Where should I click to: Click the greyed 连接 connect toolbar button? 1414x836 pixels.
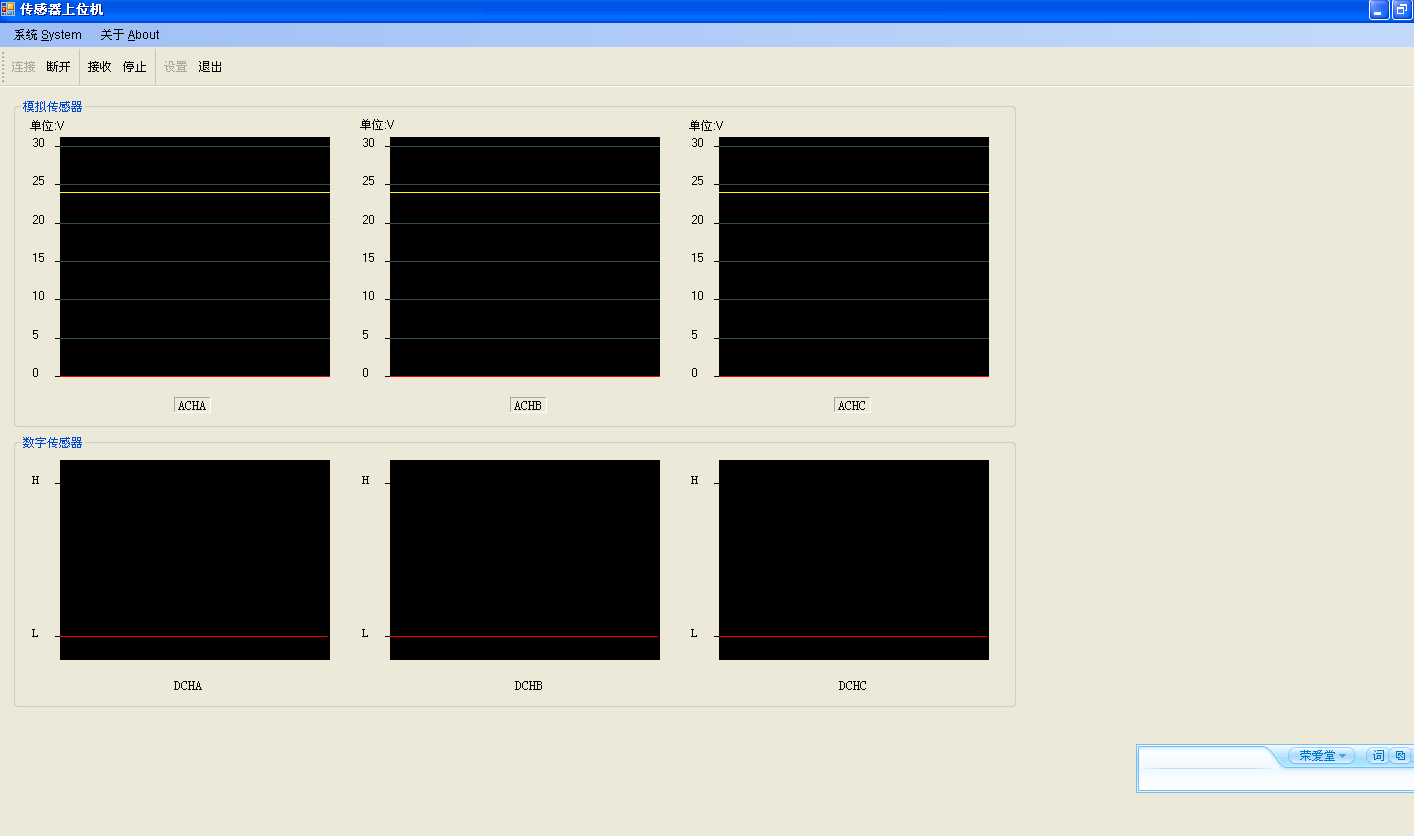[x=24, y=67]
